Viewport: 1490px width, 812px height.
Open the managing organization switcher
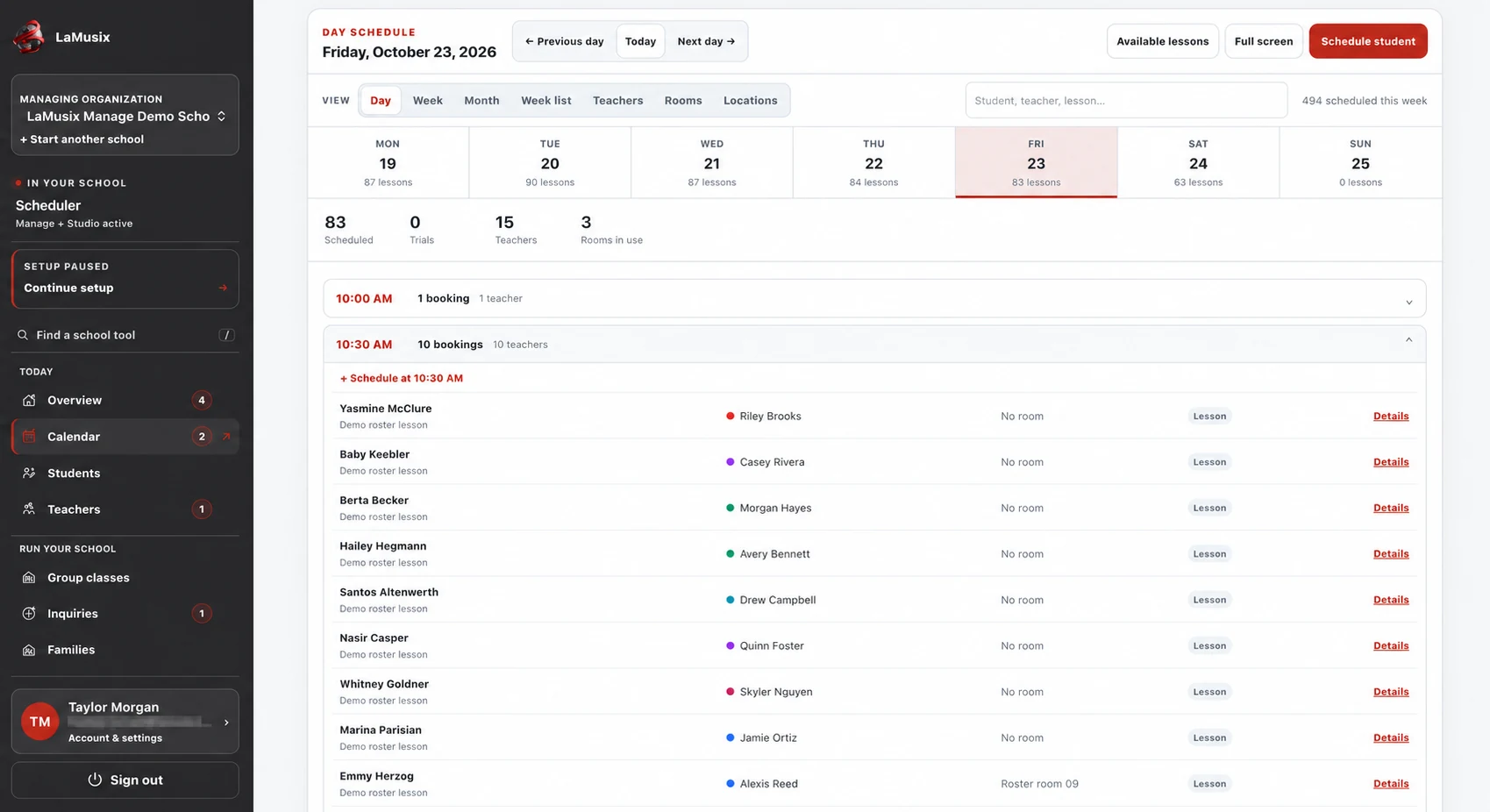pyautogui.click(x=125, y=116)
